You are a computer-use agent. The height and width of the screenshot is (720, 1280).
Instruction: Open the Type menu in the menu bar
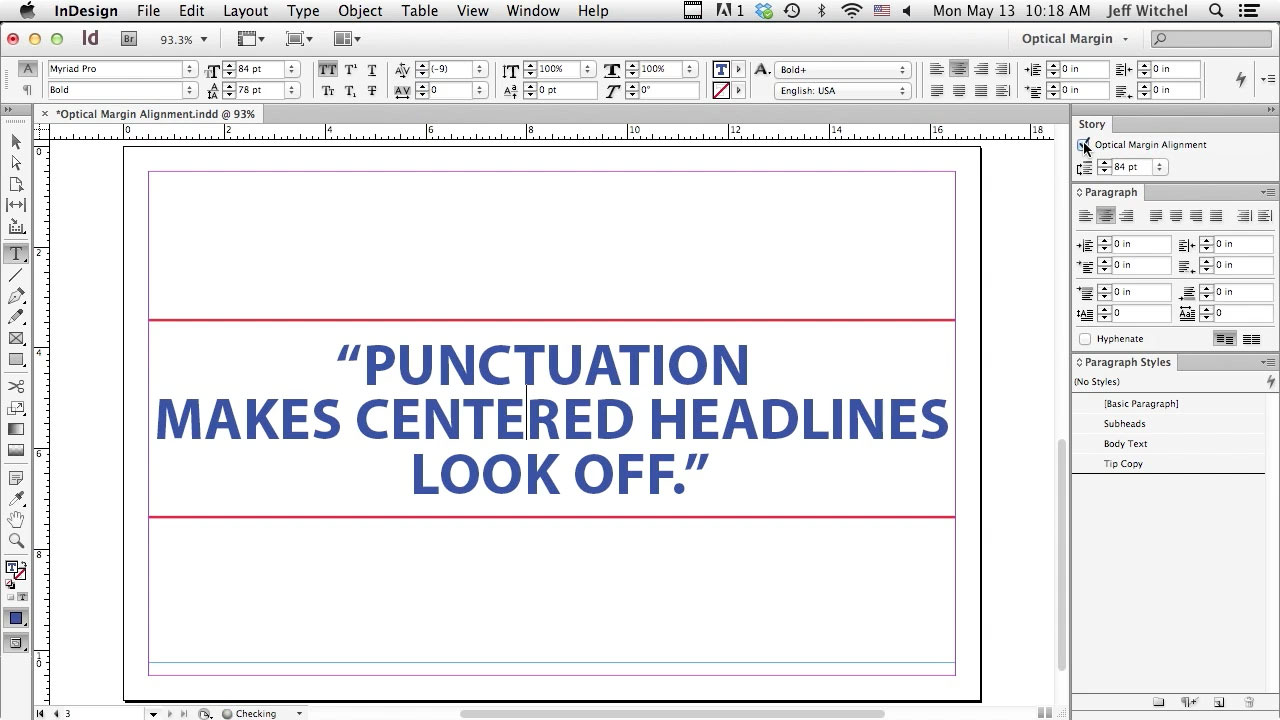coord(303,11)
